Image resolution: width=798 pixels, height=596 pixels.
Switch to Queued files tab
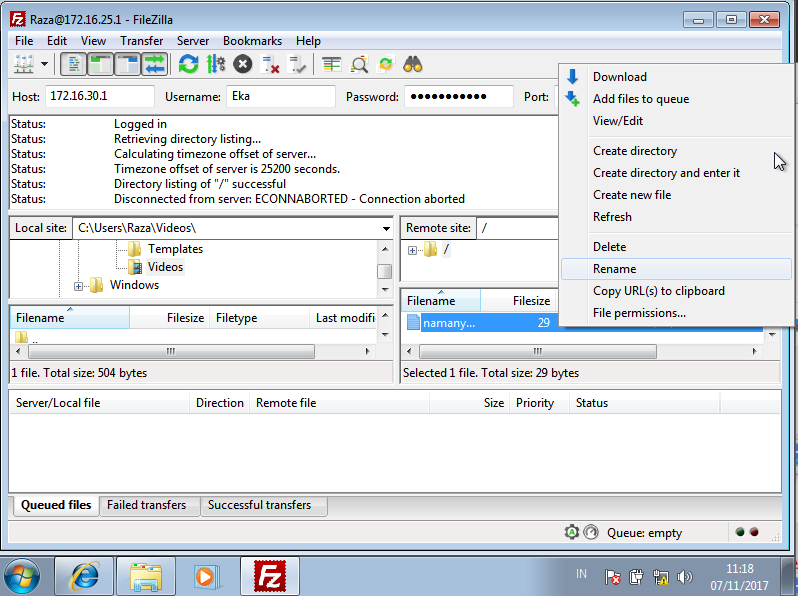pyautogui.click(x=56, y=505)
